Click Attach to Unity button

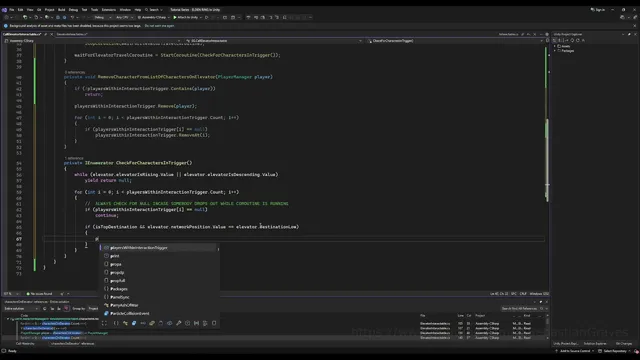pyautogui.click(x=186, y=18)
